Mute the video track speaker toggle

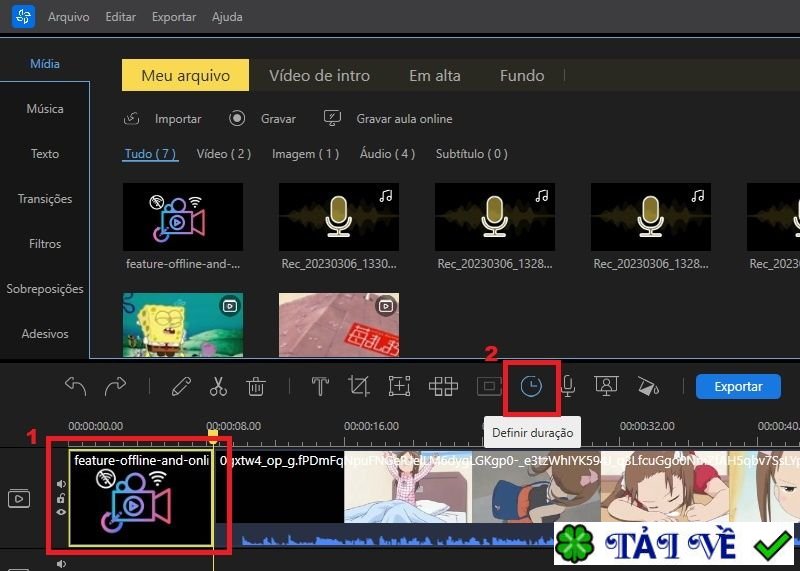click(61, 484)
